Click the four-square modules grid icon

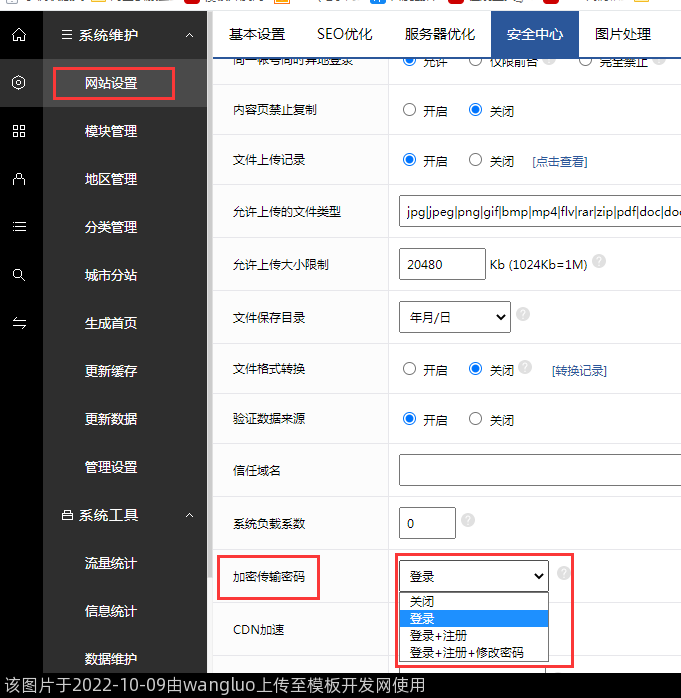pos(19,131)
